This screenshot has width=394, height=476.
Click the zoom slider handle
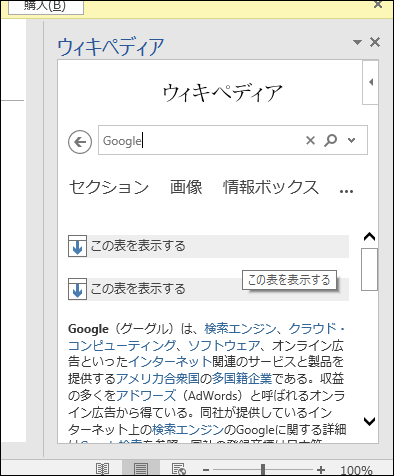point(263,470)
